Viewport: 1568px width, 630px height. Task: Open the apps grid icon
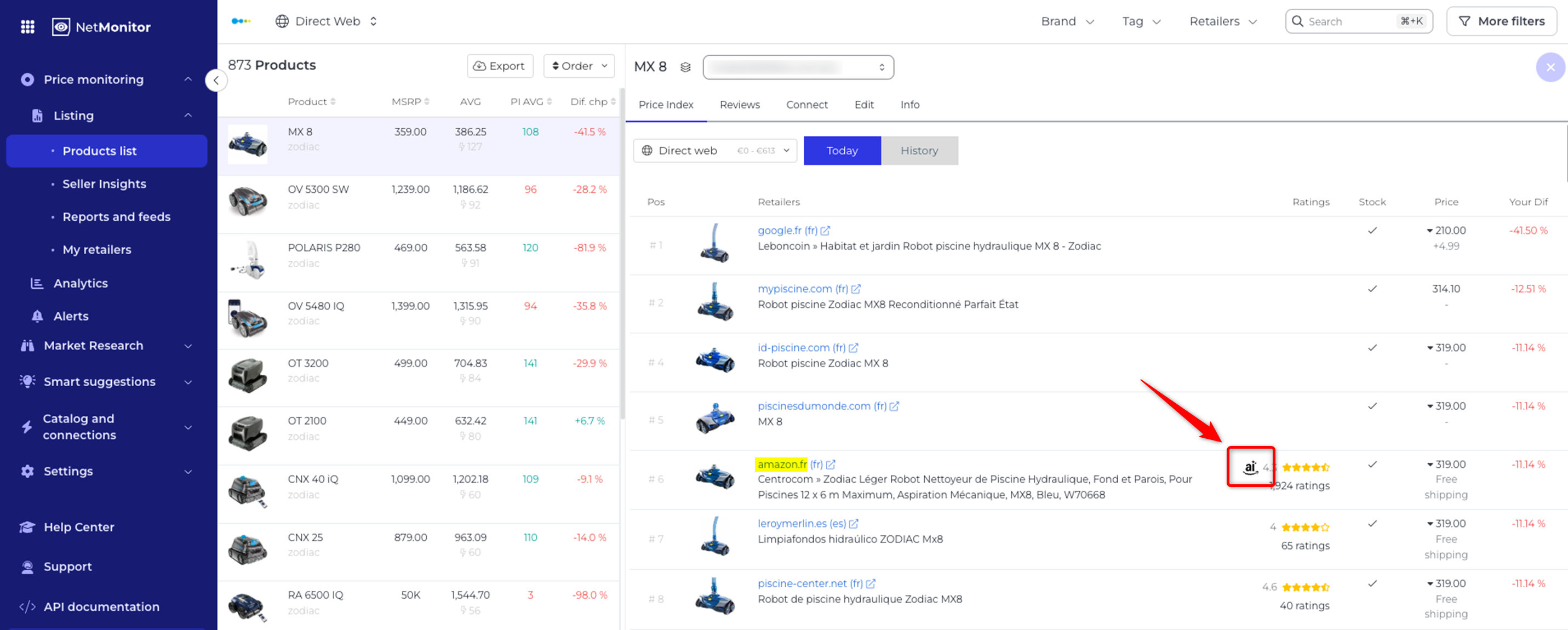point(27,27)
